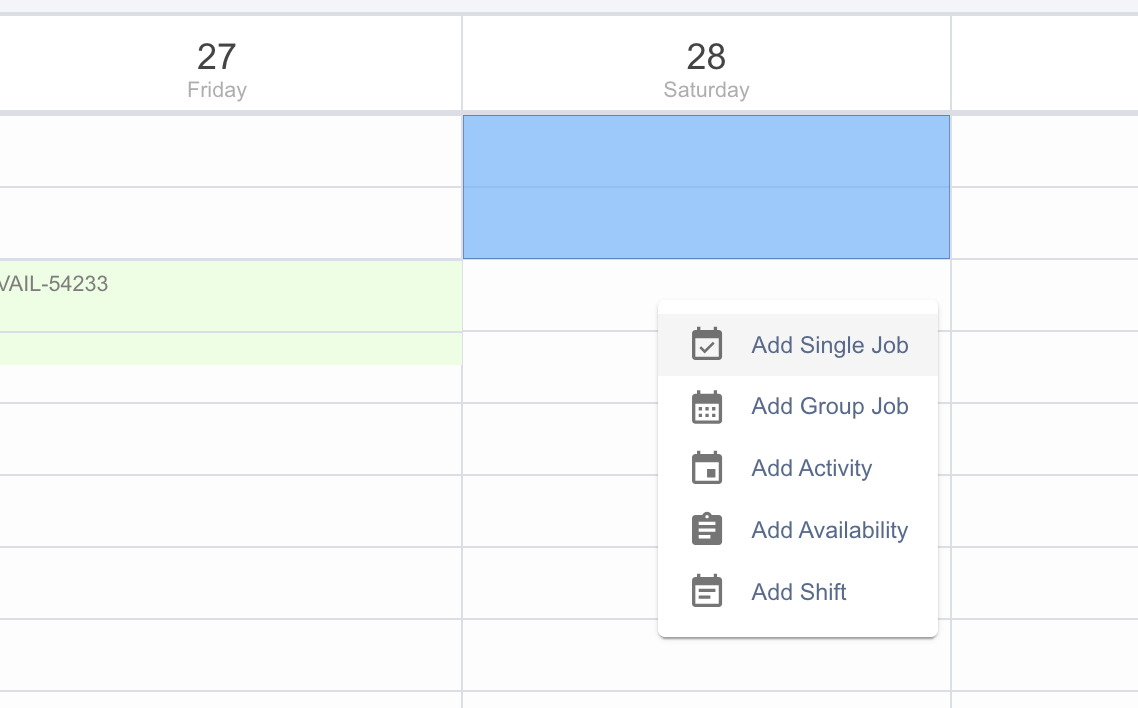Open the Saturday 28 day header
The width and height of the screenshot is (1138, 708).
[x=706, y=69]
